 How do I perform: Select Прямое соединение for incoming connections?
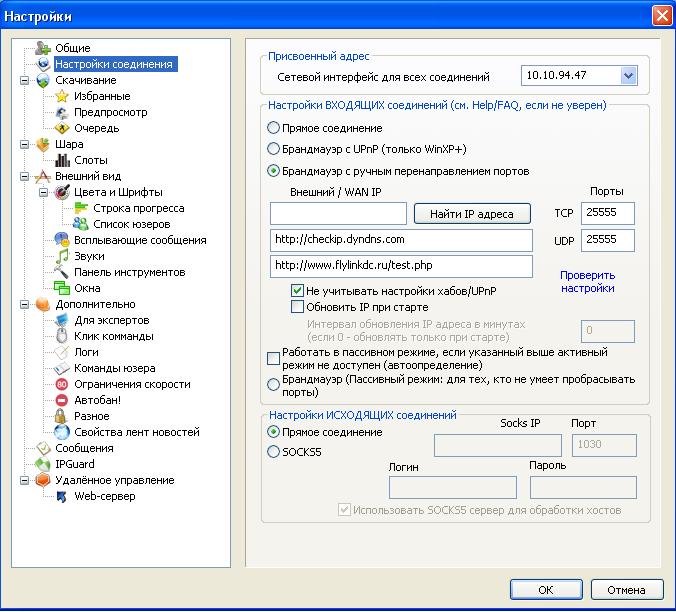tap(273, 128)
